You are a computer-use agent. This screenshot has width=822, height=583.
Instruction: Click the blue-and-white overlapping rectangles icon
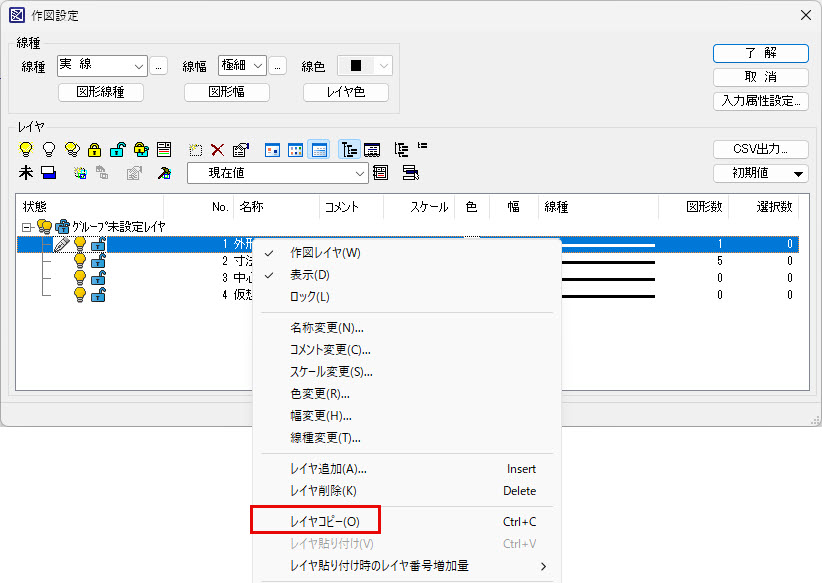click(48, 172)
